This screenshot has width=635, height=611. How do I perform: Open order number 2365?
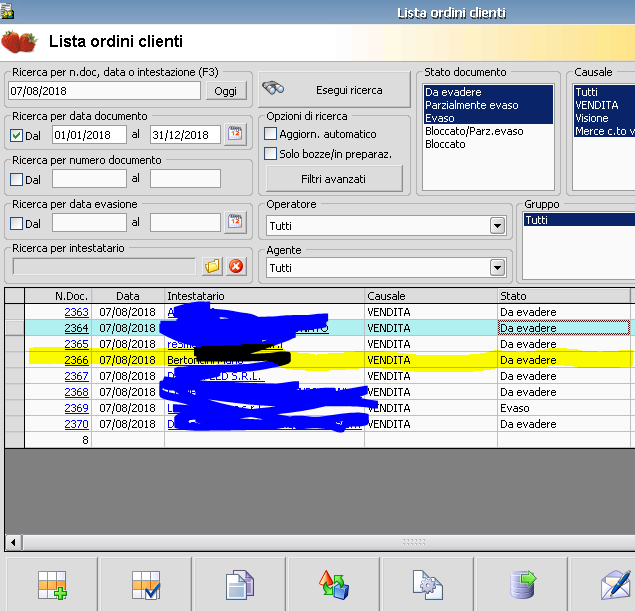[x=76, y=344]
